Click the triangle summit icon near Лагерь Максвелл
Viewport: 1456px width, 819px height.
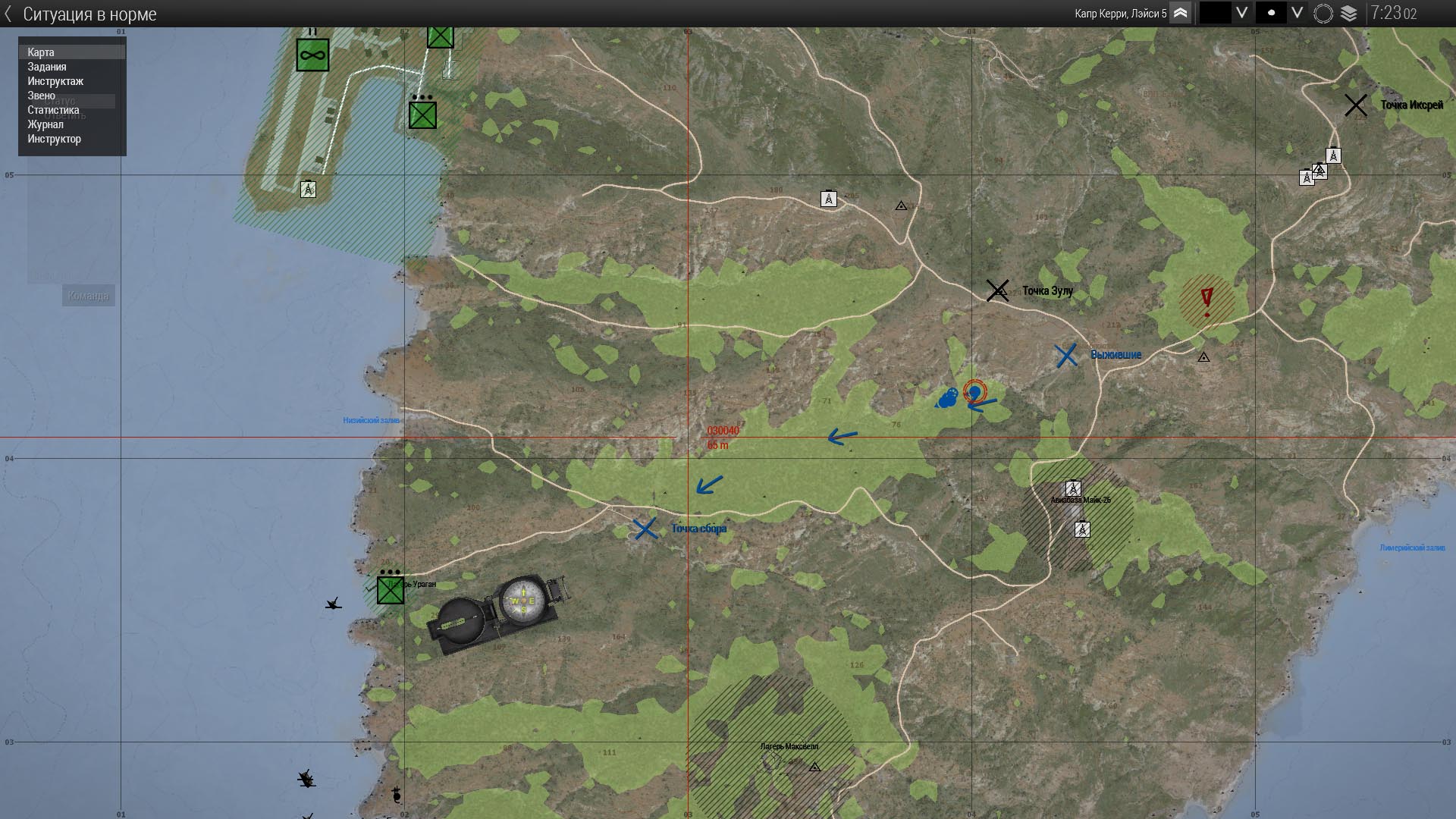(814, 767)
